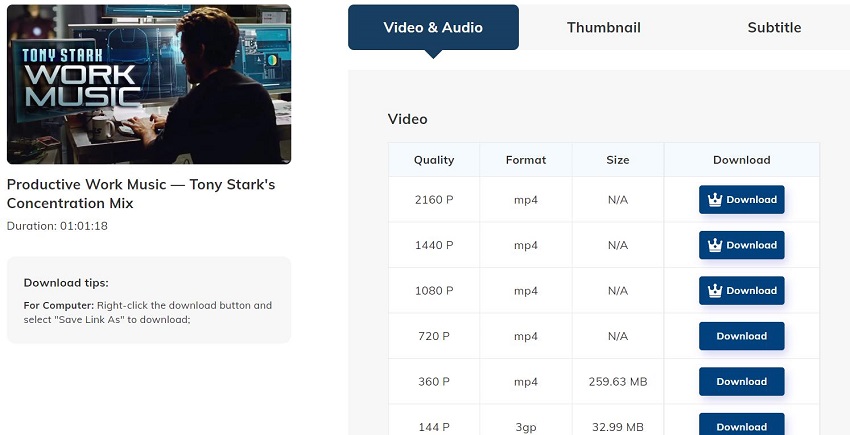The width and height of the screenshot is (850, 435).
Task: Switch to the Subtitle tab
Action: (774, 28)
